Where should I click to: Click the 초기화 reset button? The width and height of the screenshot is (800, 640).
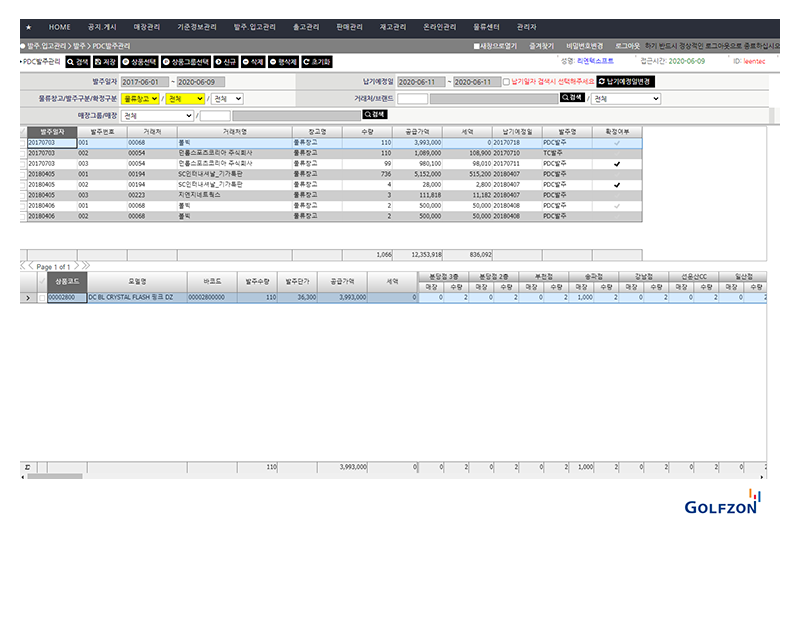click(317, 61)
